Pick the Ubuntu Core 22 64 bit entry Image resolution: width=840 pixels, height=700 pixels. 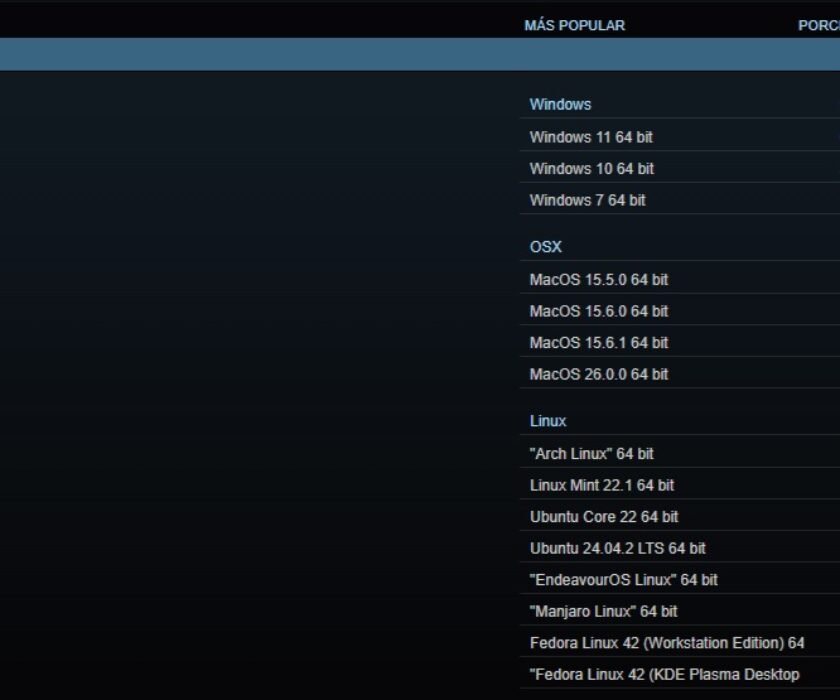[x=604, y=517]
